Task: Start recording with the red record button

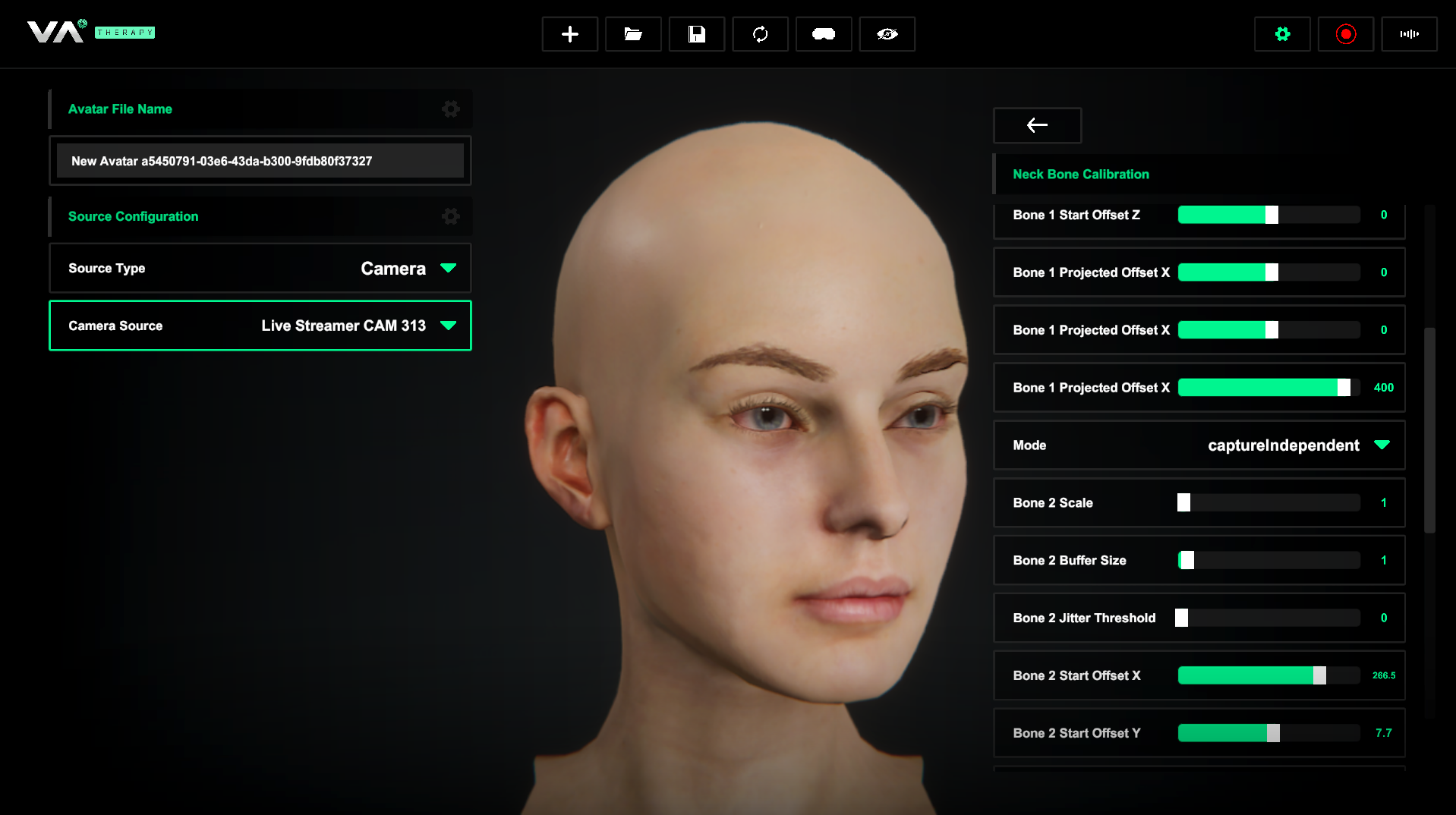Action: coord(1345,34)
